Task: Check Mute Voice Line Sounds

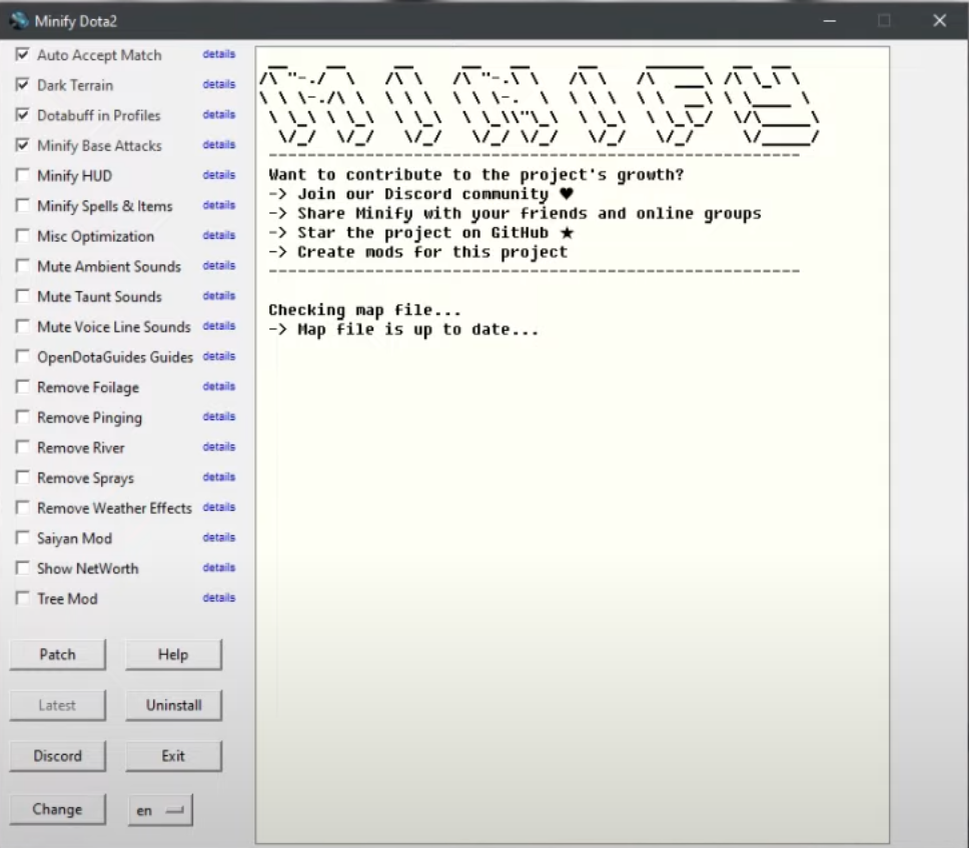Action: click(x=22, y=326)
